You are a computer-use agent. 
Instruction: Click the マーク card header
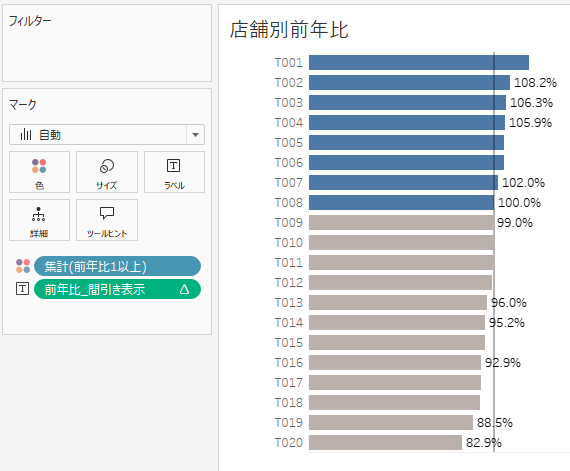point(23,105)
